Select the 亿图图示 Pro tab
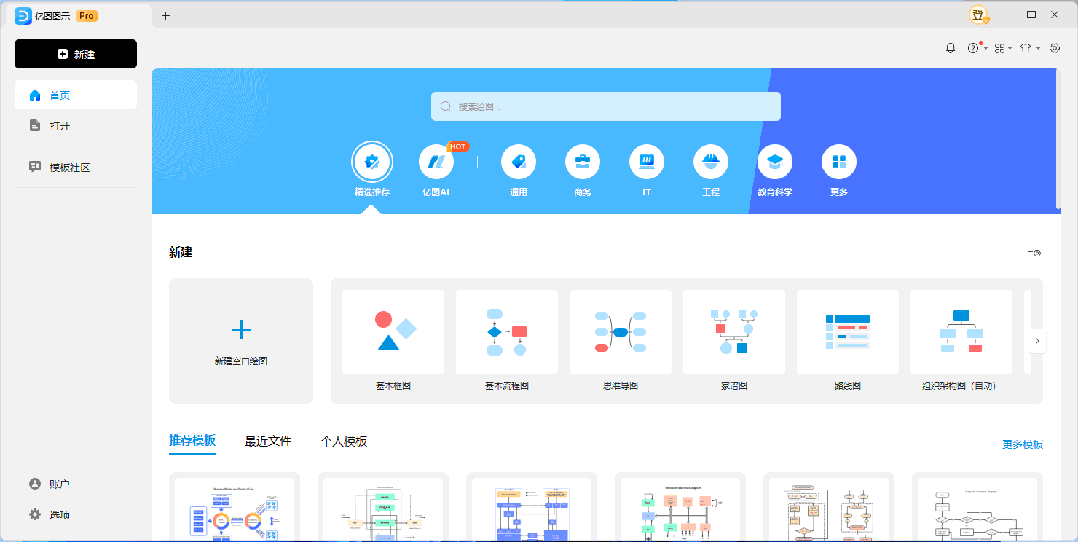The width and height of the screenshot is (1078, 542). (76, 16)
